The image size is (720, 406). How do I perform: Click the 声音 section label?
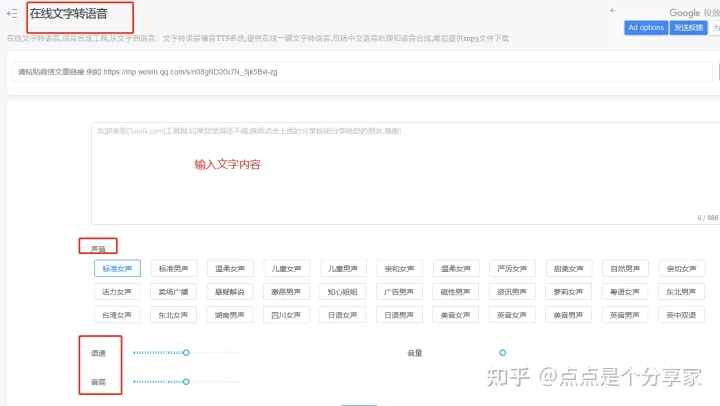pos(98,249)
